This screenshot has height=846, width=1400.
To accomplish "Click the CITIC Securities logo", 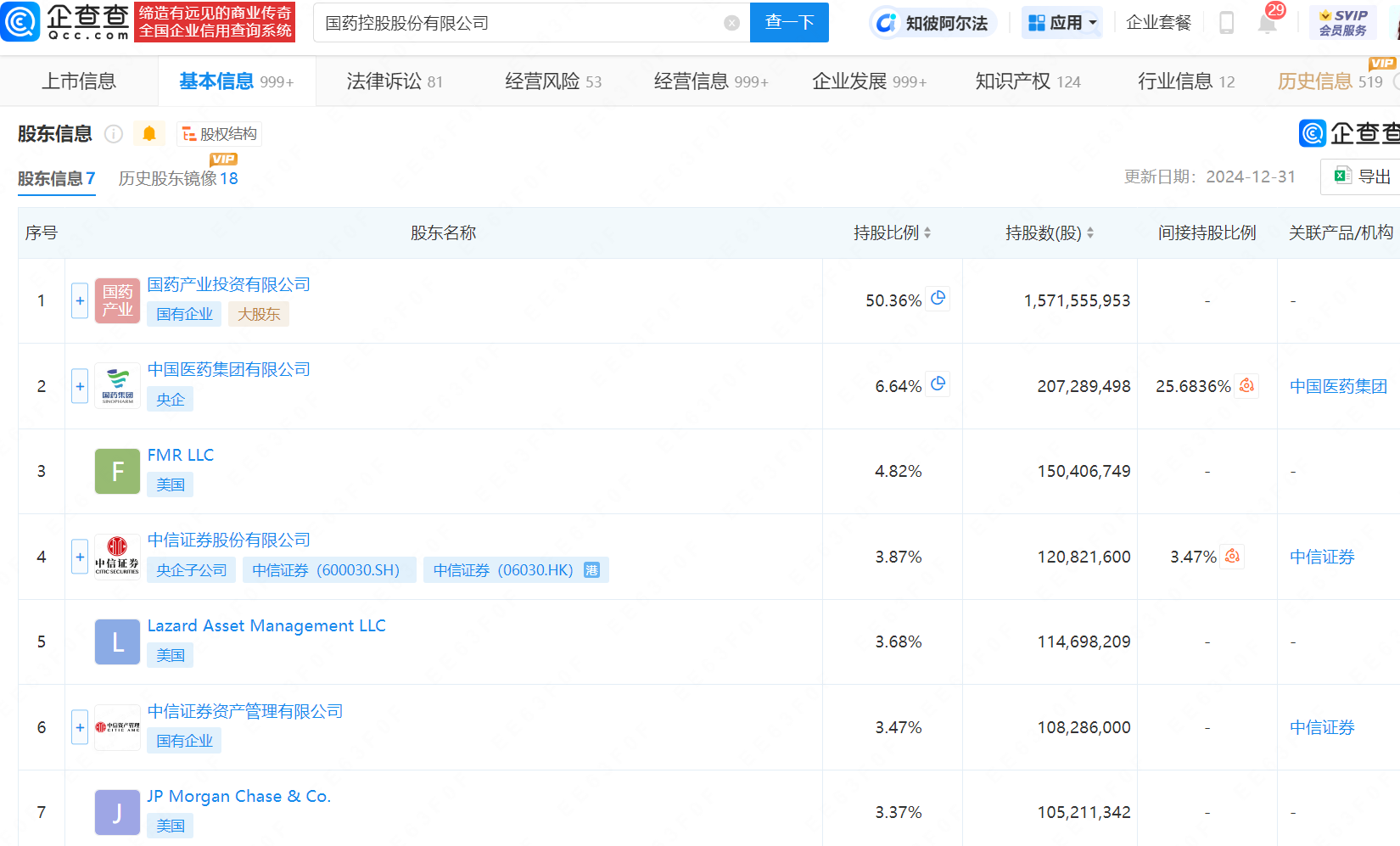I will click(x=117, y=557).
